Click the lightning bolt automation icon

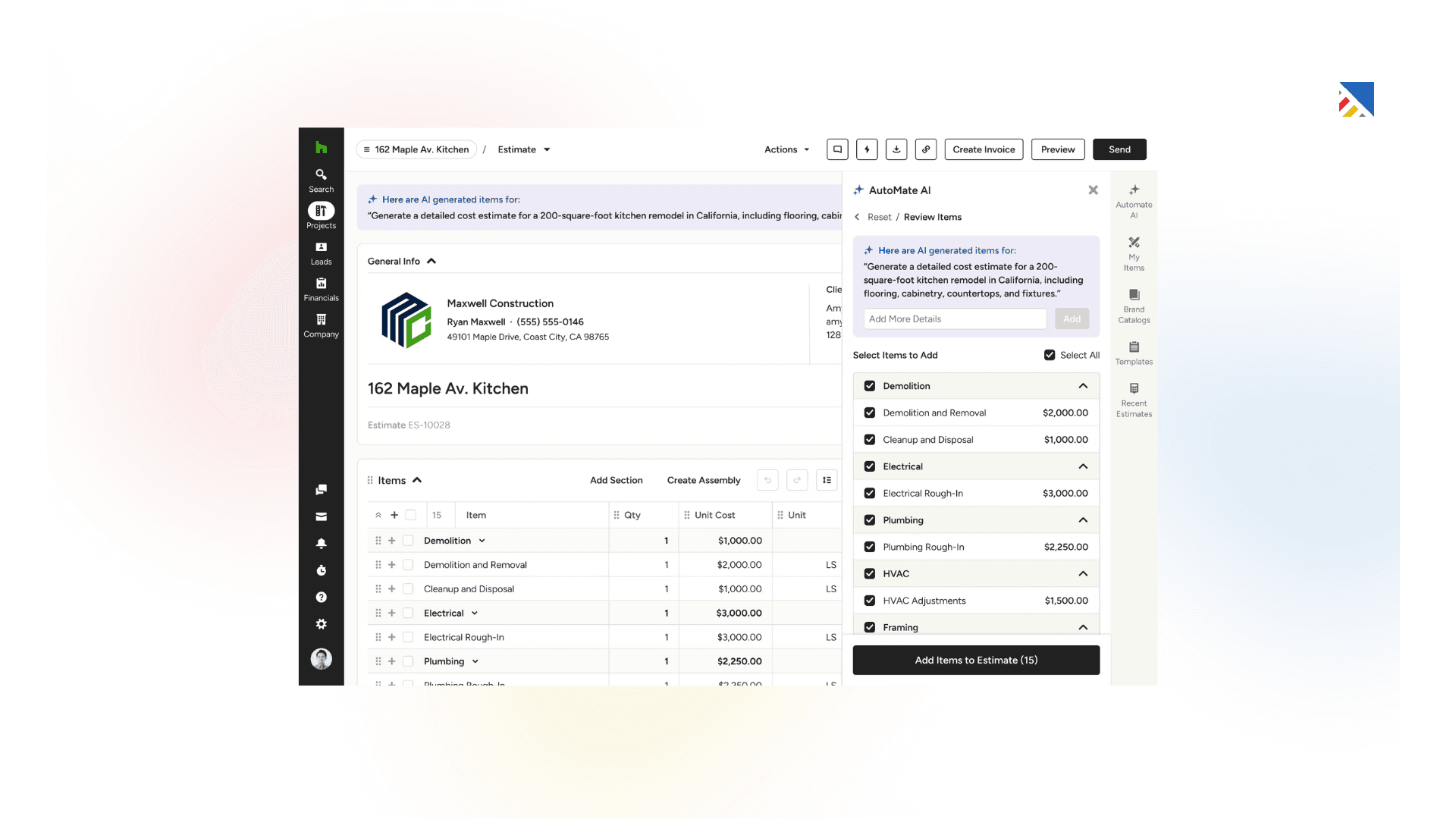(x=867, y=149)
